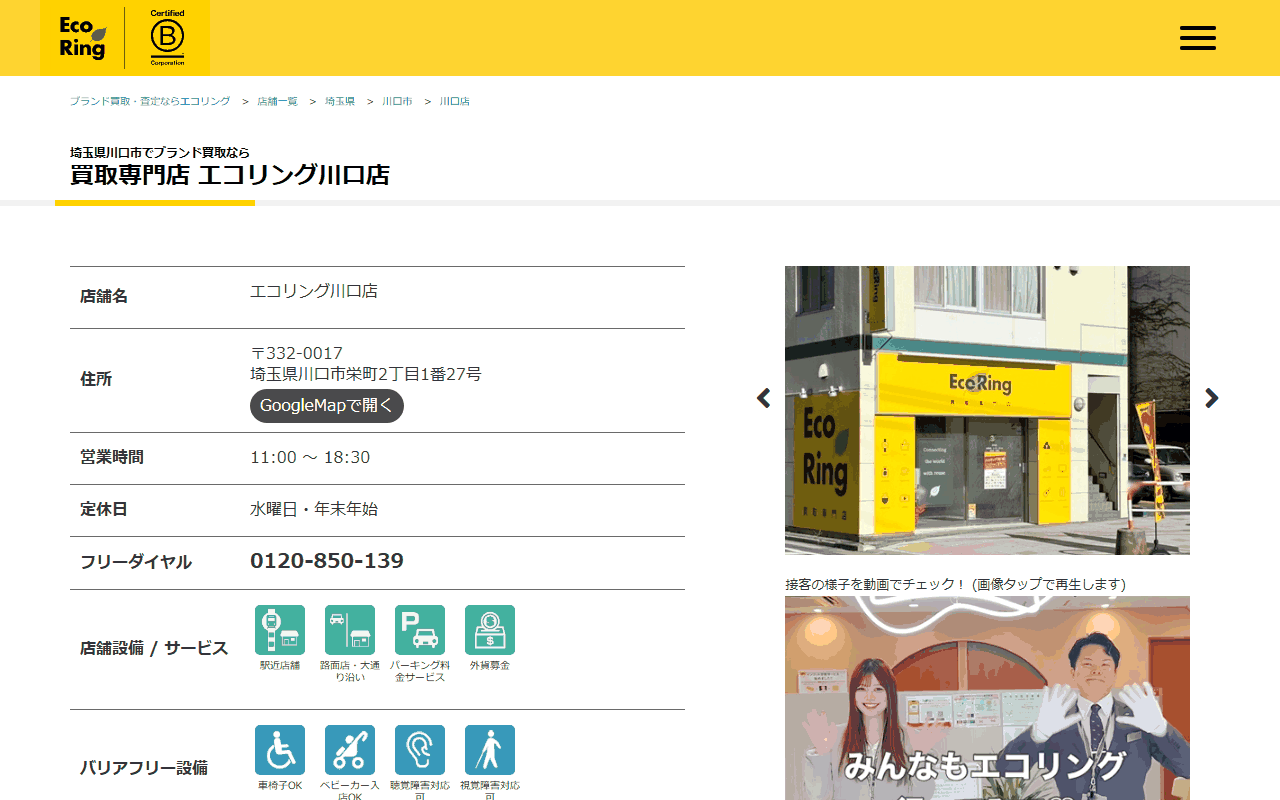Click the 視覚障害対応可 walking-cane icon

490,750
